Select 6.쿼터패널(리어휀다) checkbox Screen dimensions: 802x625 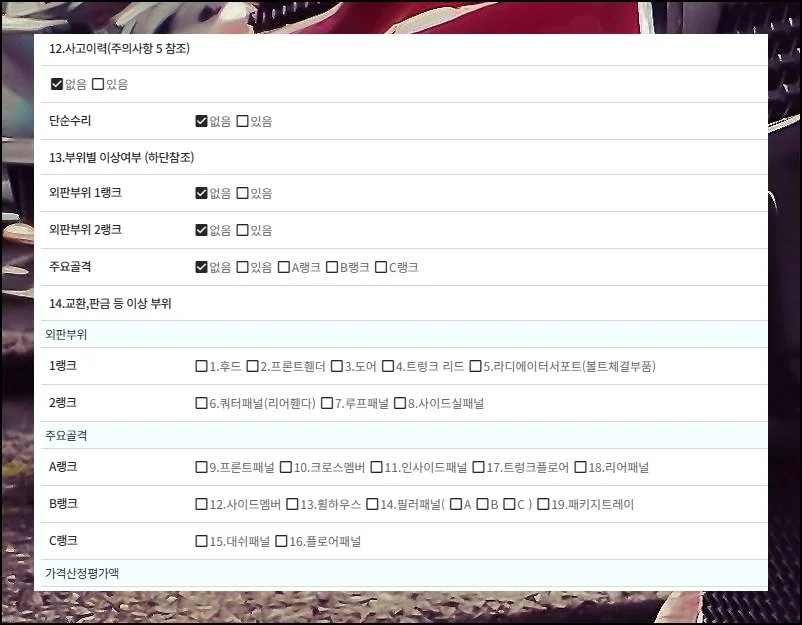point(202,403)
